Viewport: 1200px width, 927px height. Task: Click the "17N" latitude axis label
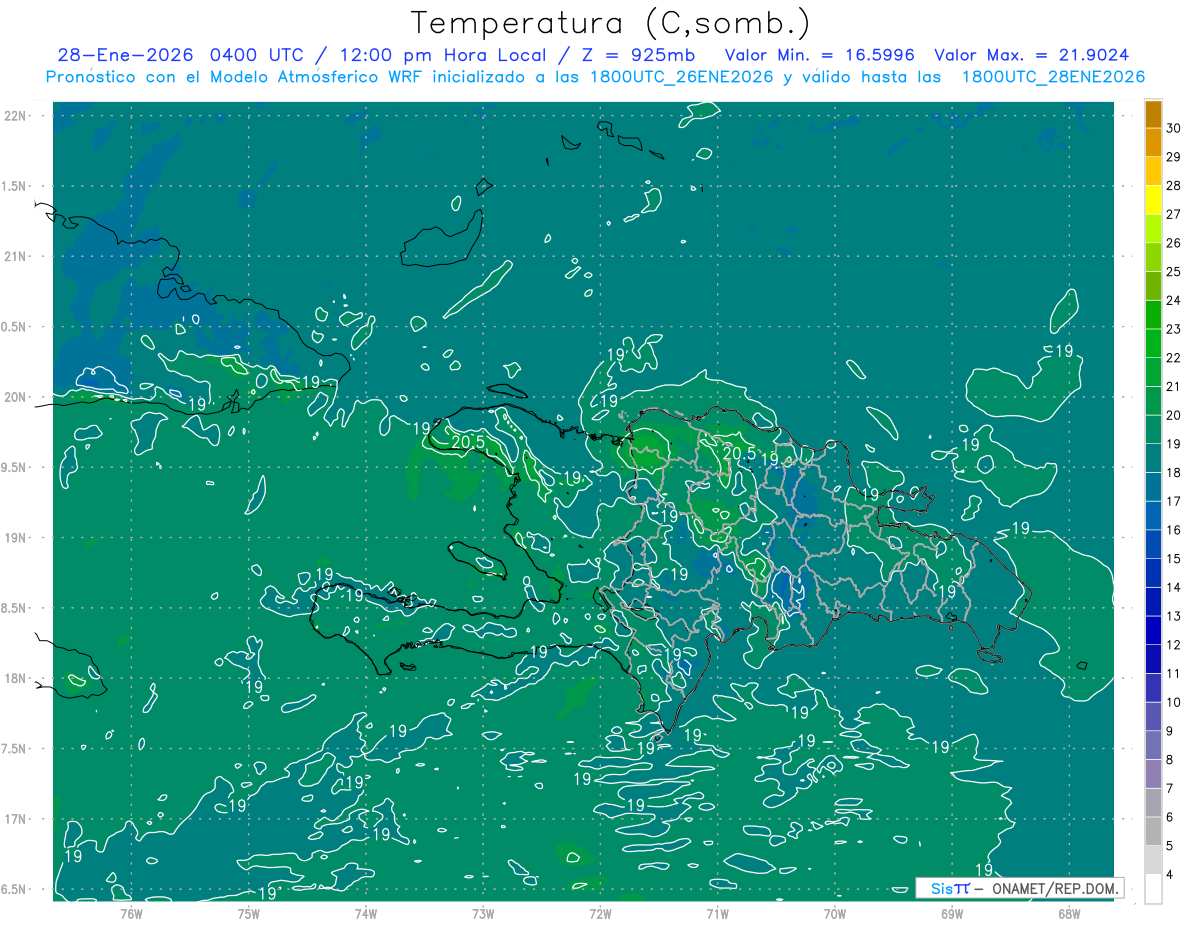[x=16, y=819]
